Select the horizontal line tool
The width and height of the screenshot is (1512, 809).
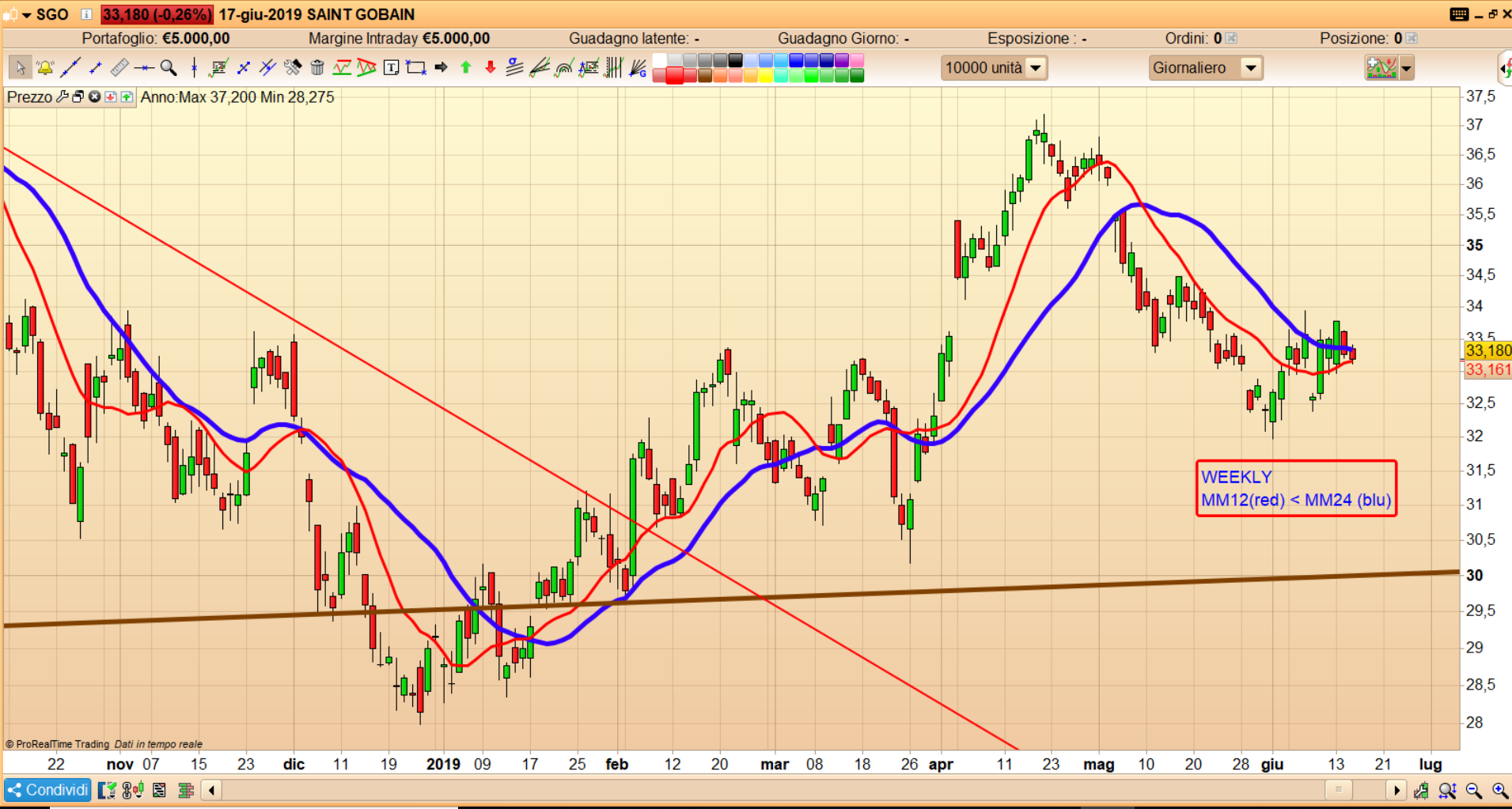(144, 68)
